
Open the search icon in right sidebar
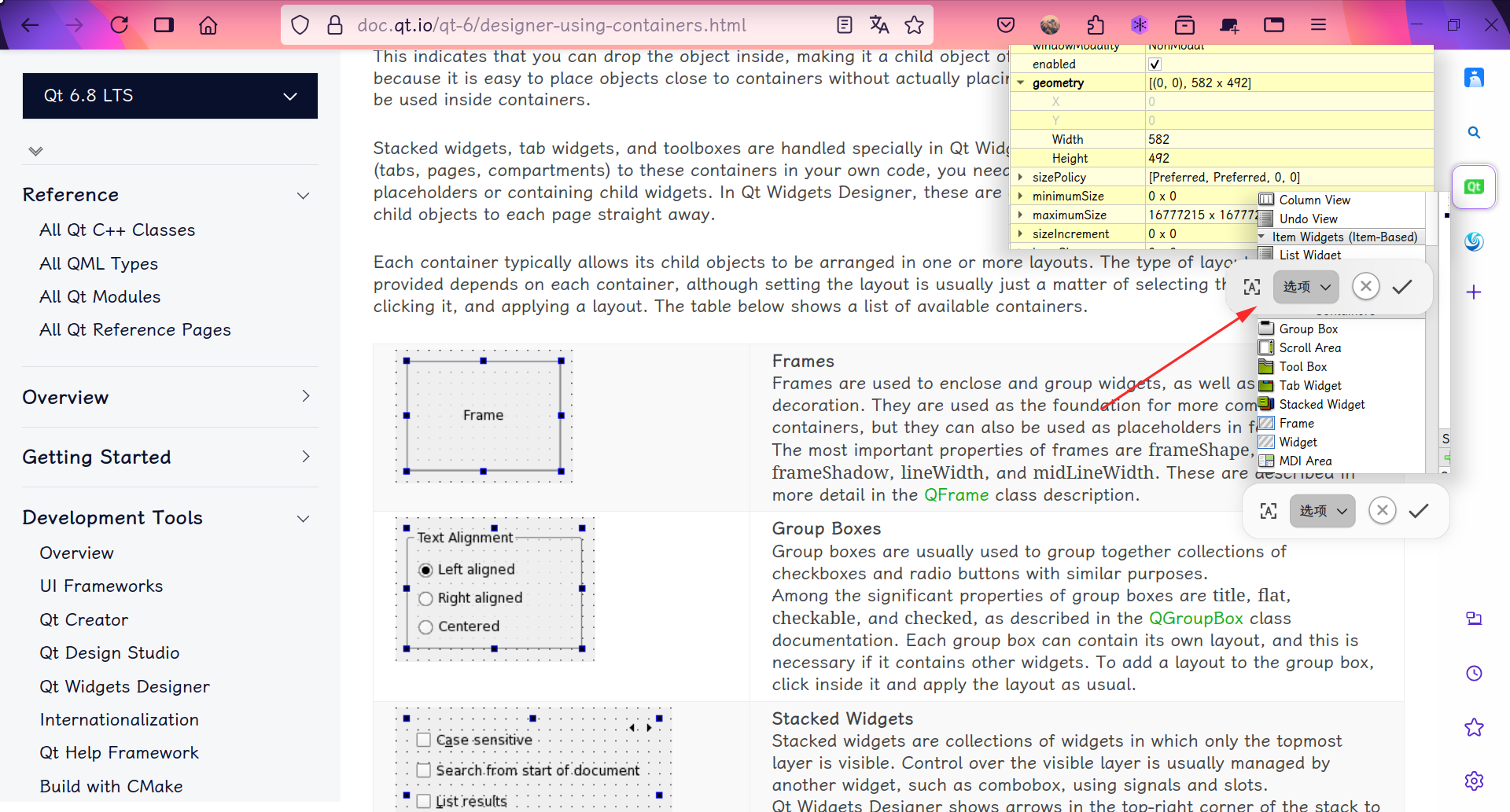[1475, 133]
